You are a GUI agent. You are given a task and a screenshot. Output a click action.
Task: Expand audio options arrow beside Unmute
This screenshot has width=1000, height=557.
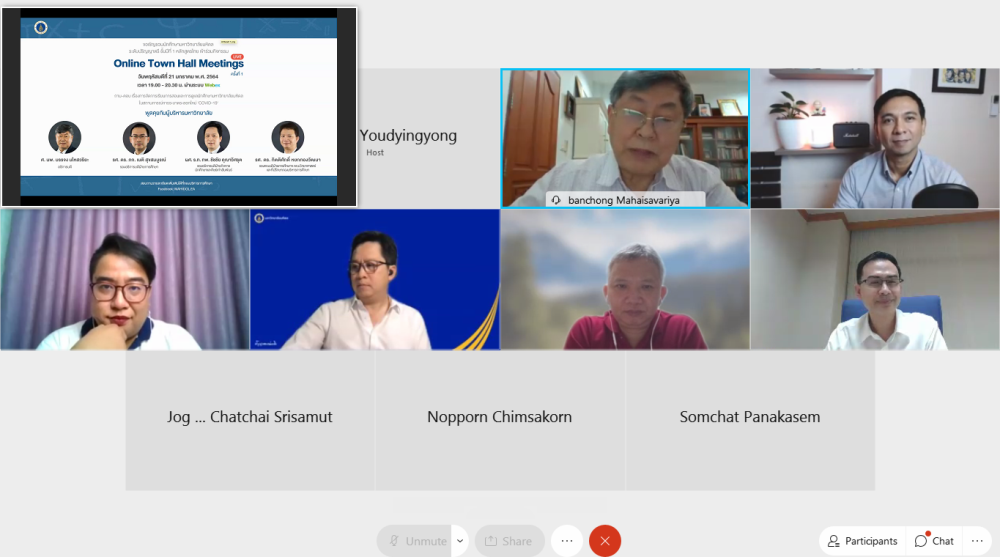[x=460, y=541]
